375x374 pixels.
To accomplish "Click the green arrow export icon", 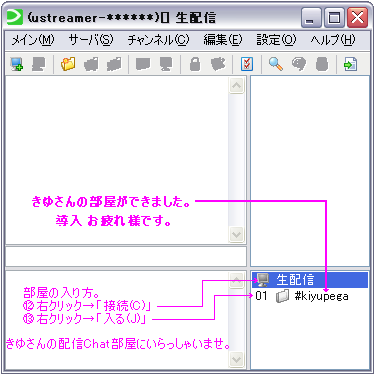I will tap(350, 64).
